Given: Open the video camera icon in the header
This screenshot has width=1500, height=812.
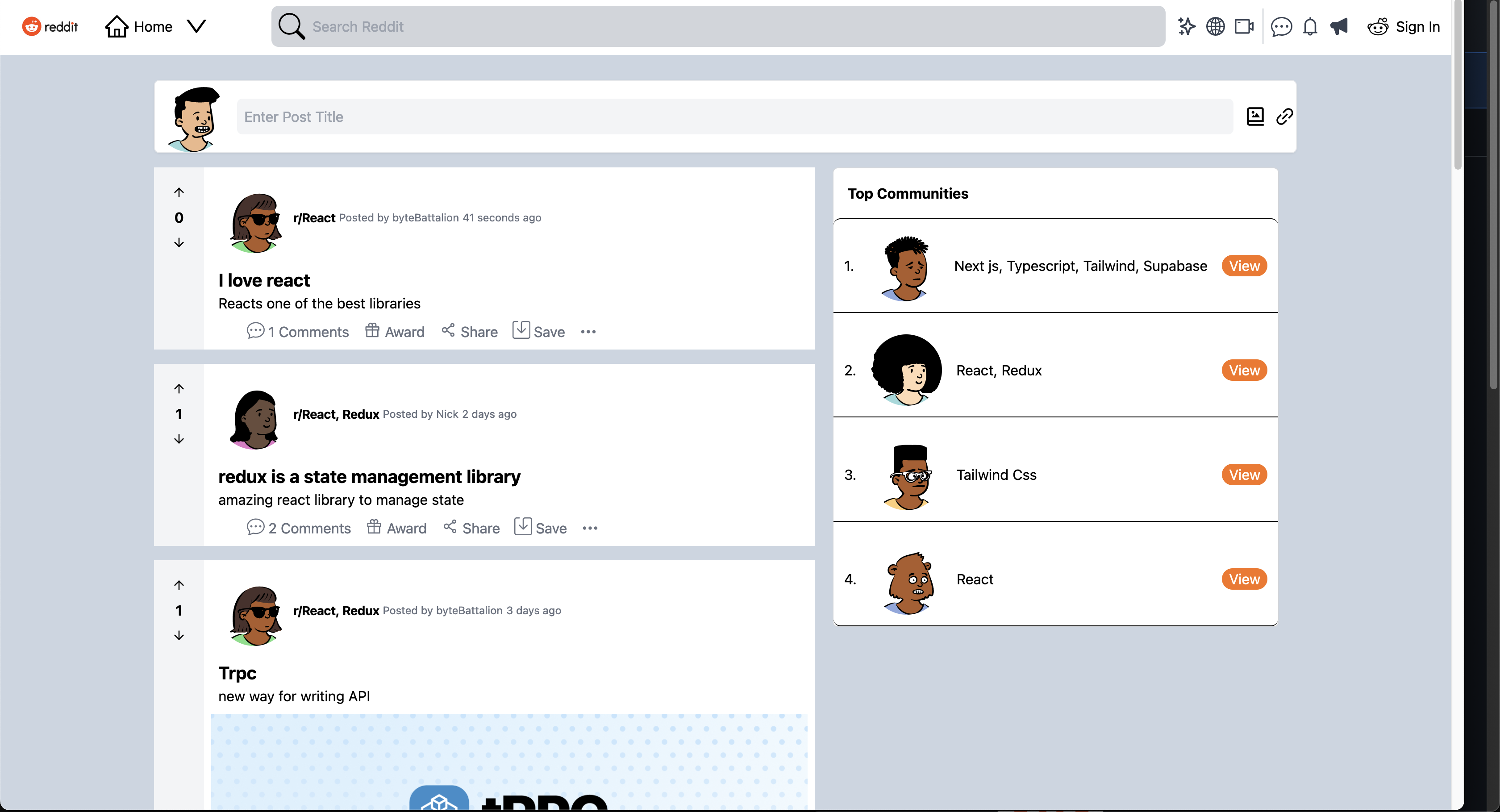Looking at the screenshot, I should [x=1244, y=26].
